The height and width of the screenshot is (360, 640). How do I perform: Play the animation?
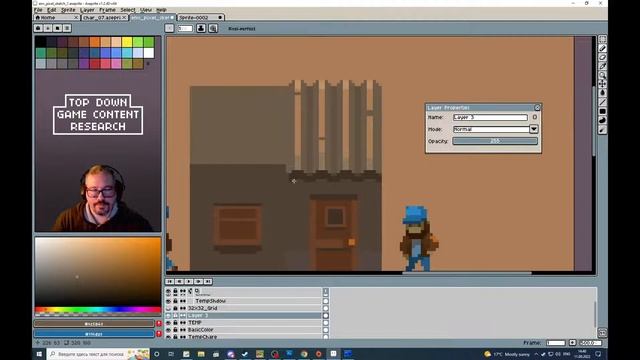pyautogui.click(x=189, y=282)
